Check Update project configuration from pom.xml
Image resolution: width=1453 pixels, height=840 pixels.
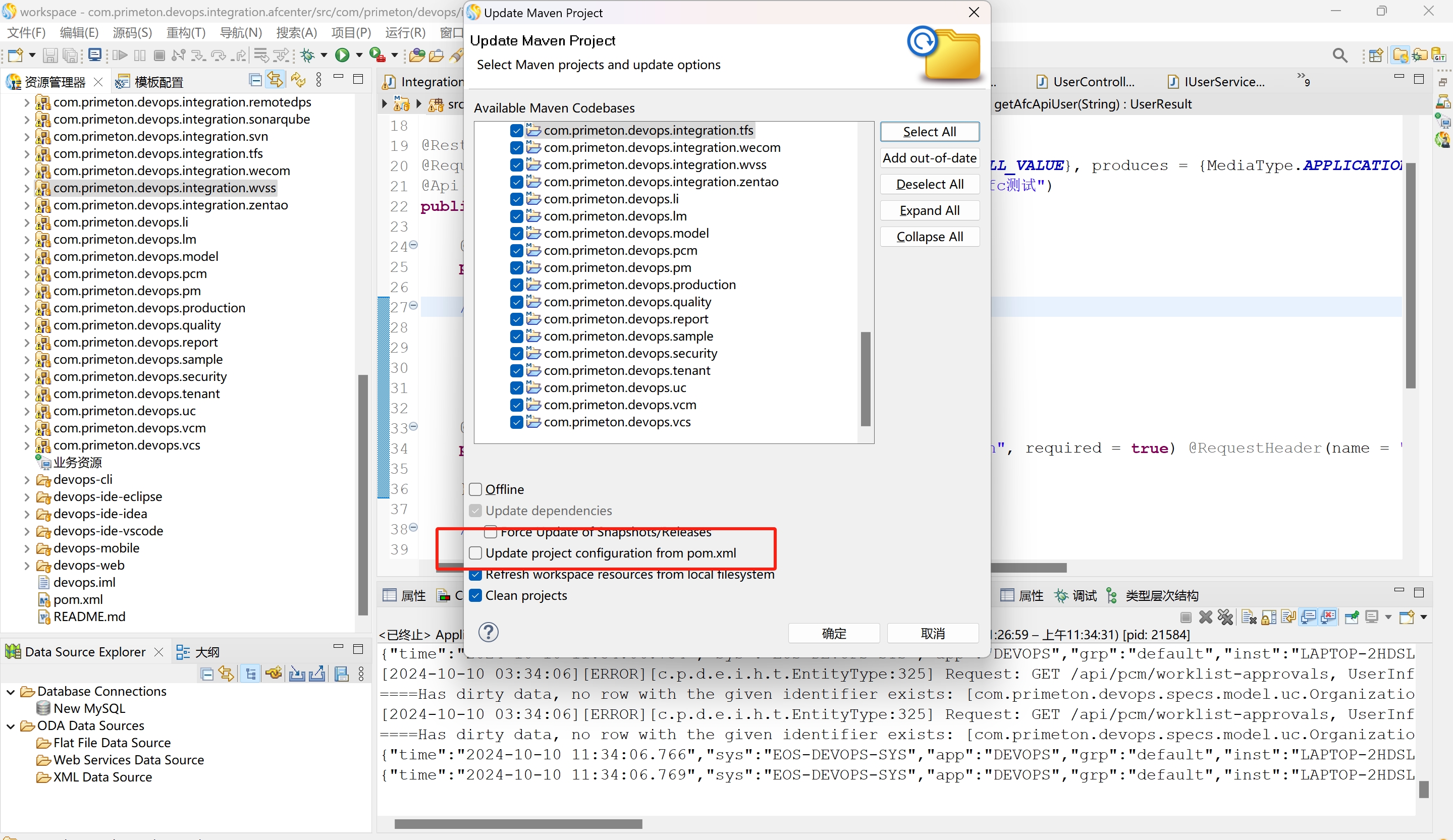click(x=475, y=553)
